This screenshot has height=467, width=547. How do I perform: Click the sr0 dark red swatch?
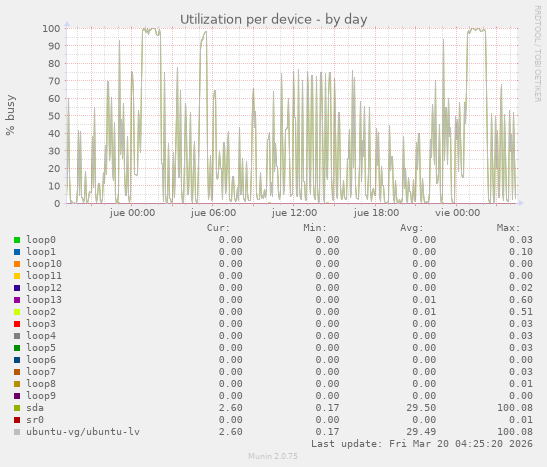click(17, 420)
